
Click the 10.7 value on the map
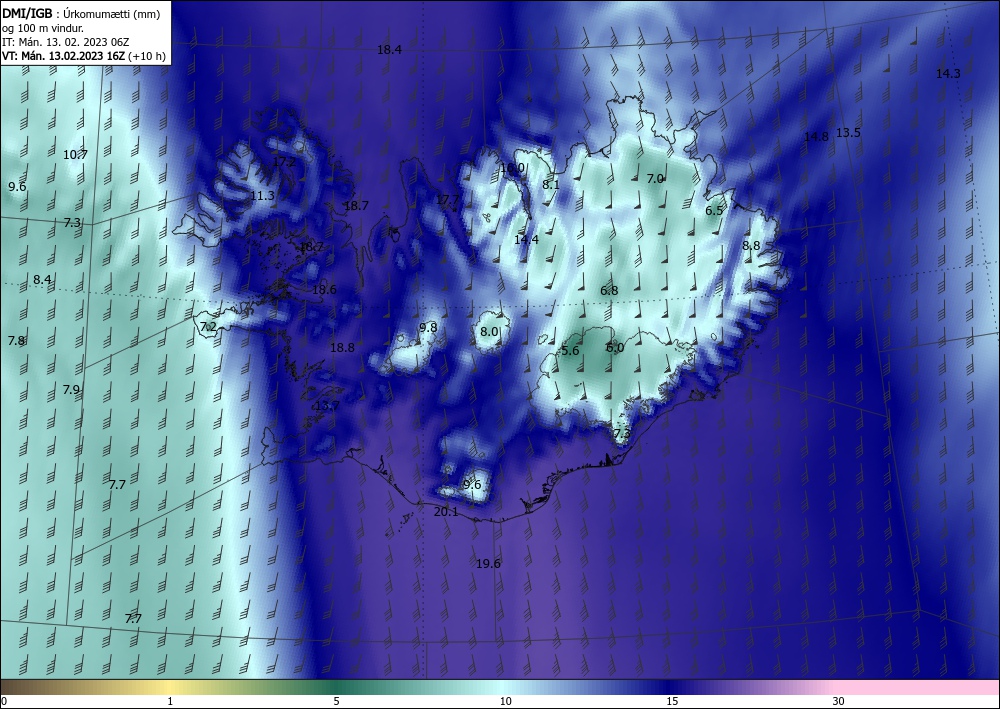pyautogui.click(x=75, y=154)
